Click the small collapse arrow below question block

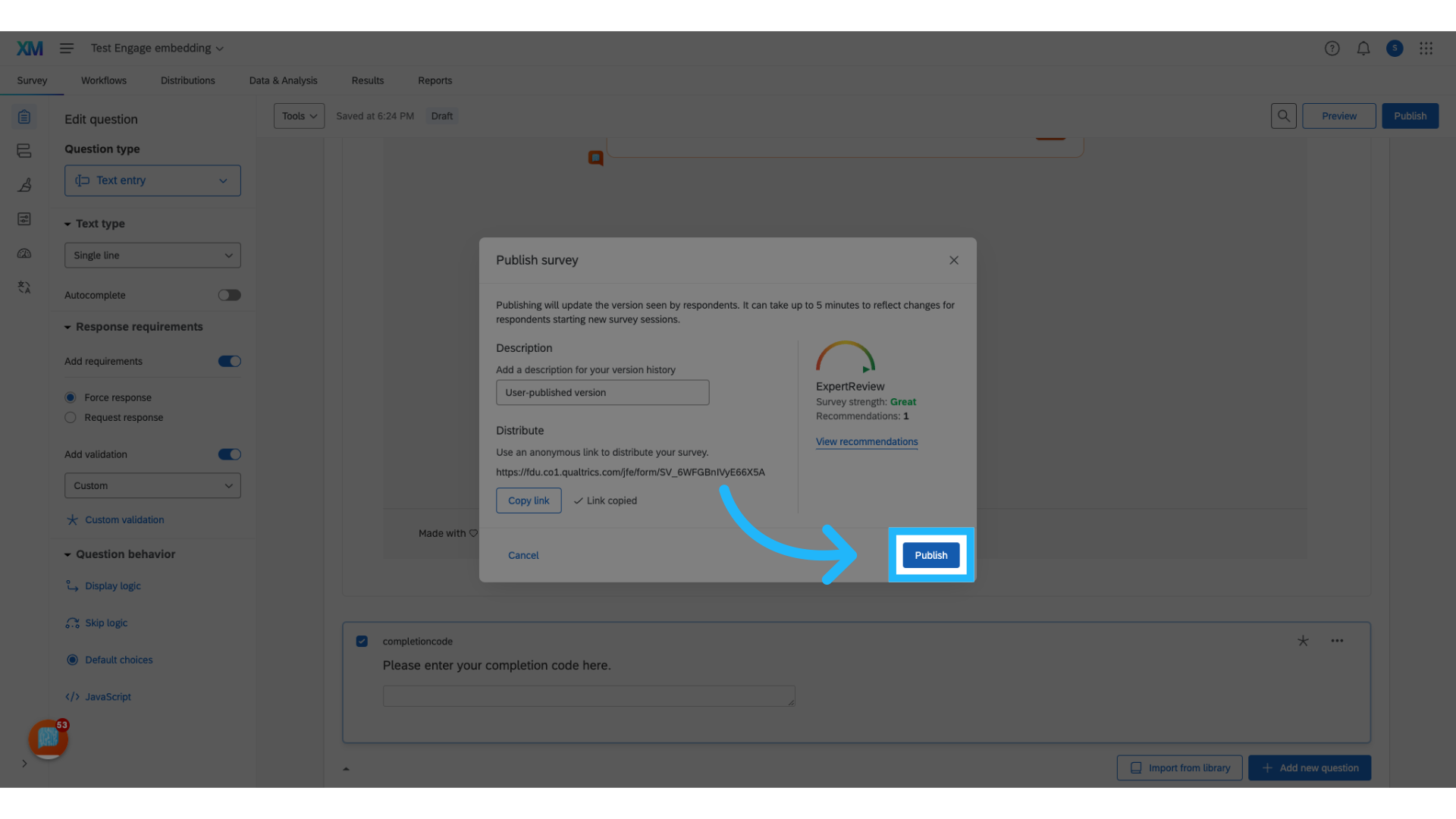click(346, 769)
